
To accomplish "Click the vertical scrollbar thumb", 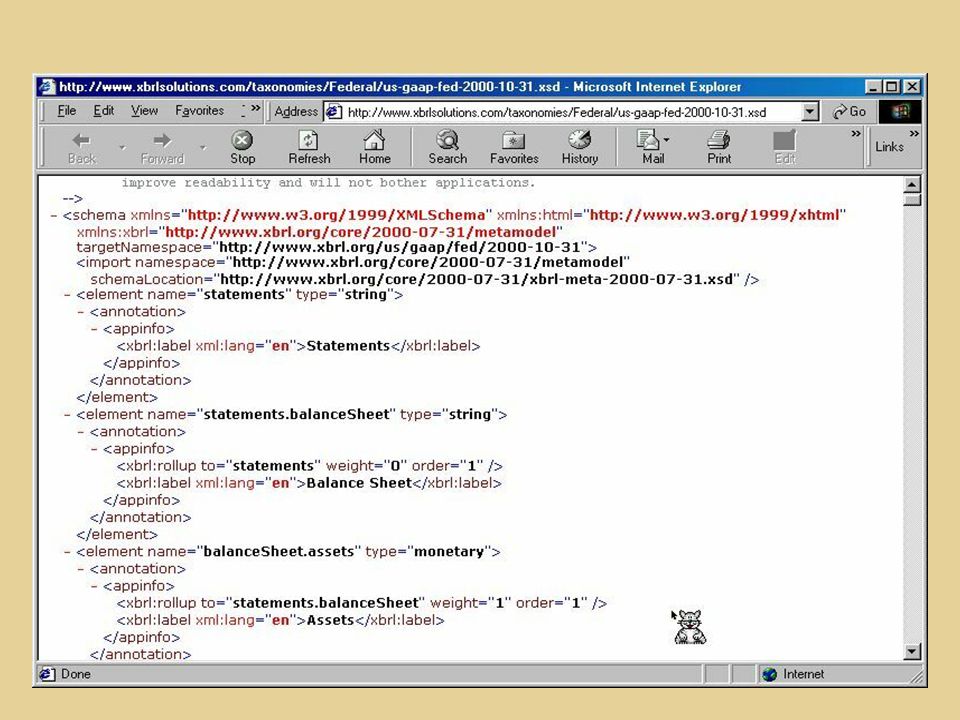I will 912,200.
